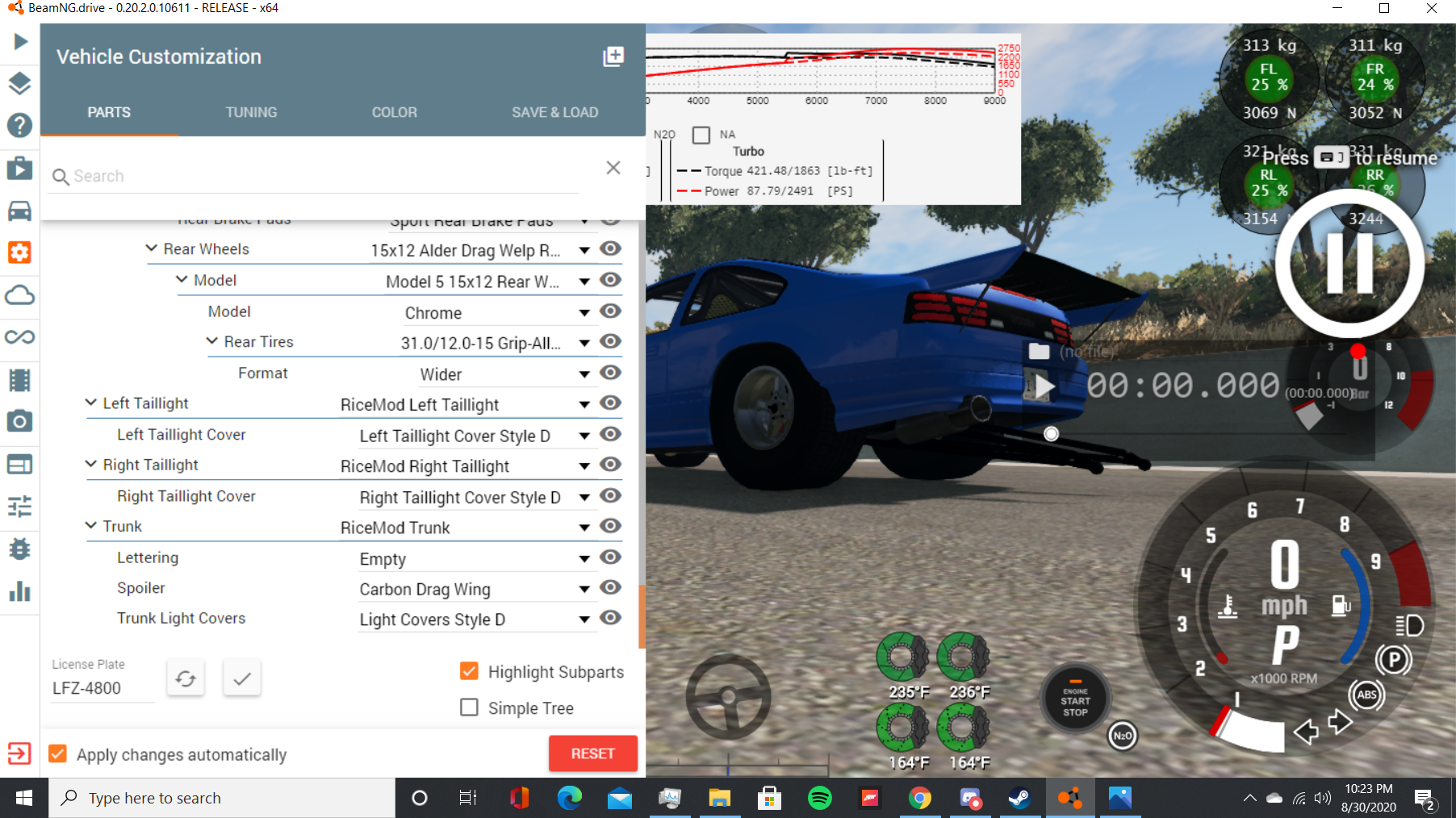Open the sliders options icon in sidebar
The image size is (1456, 818).
tap(19, 506)
